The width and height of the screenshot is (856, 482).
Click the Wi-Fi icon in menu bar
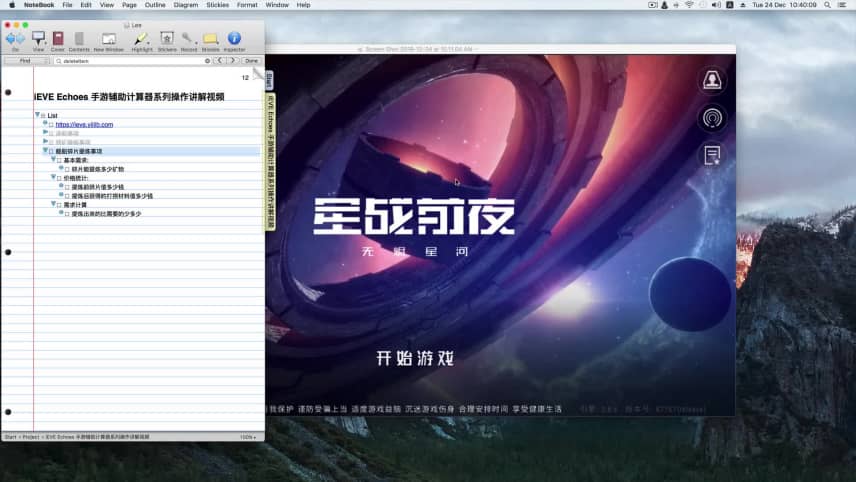pyautogui.click(x=689, y=5)
